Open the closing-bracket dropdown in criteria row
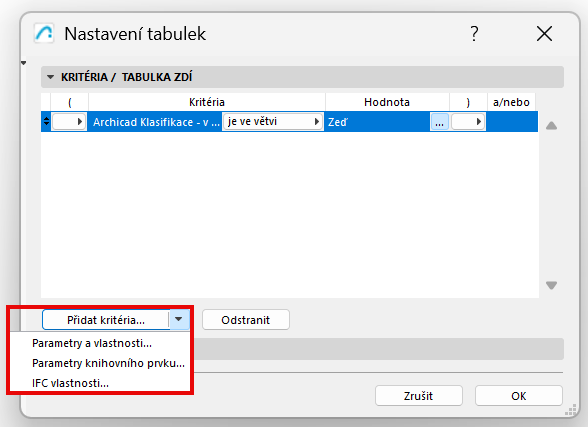 pyautogui.click(x=468, y=121)
